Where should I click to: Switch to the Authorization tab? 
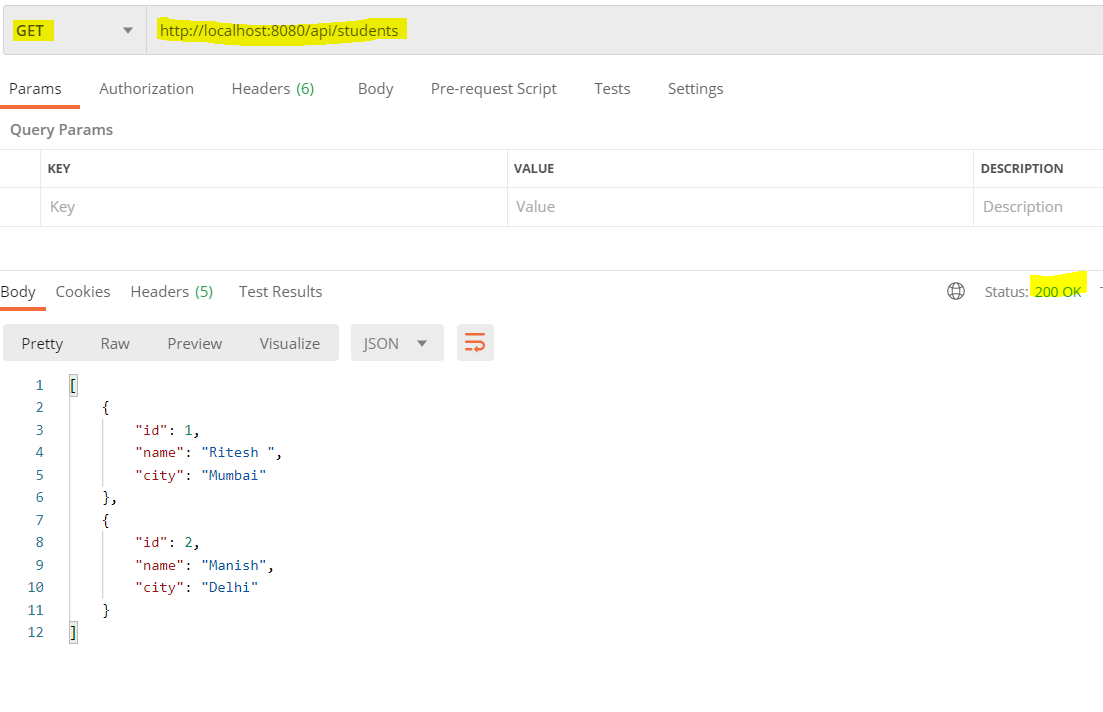pos(146,89)
